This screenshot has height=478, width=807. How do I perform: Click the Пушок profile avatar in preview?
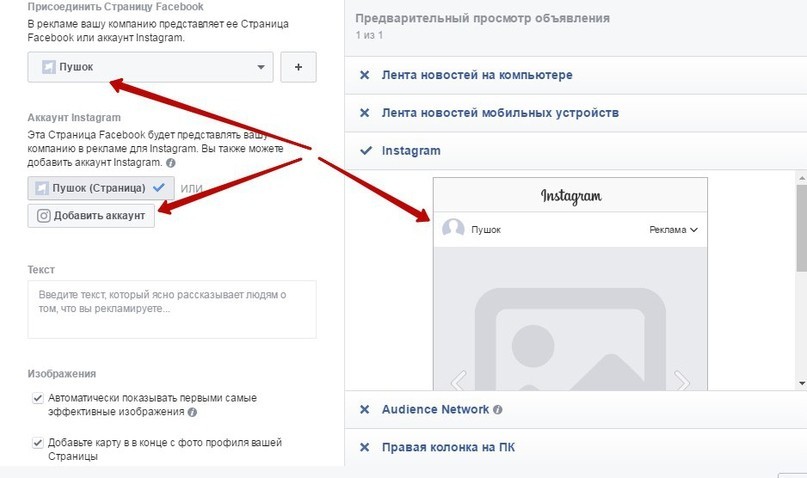(x=453, y=228)
